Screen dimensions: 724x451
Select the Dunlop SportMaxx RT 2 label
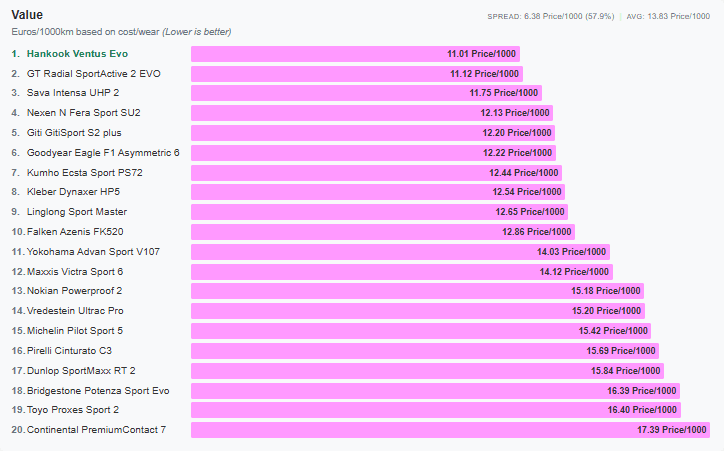81,371
